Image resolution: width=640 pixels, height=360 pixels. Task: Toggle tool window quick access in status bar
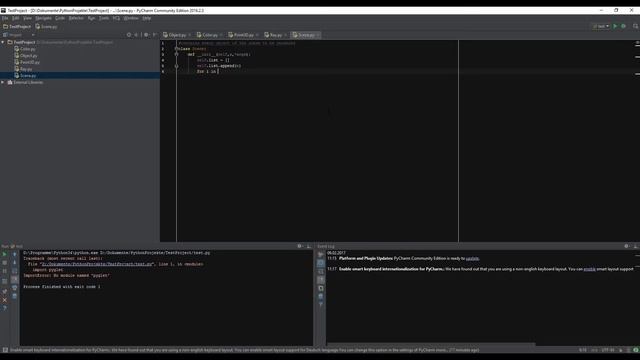click(x=5, y=350)
